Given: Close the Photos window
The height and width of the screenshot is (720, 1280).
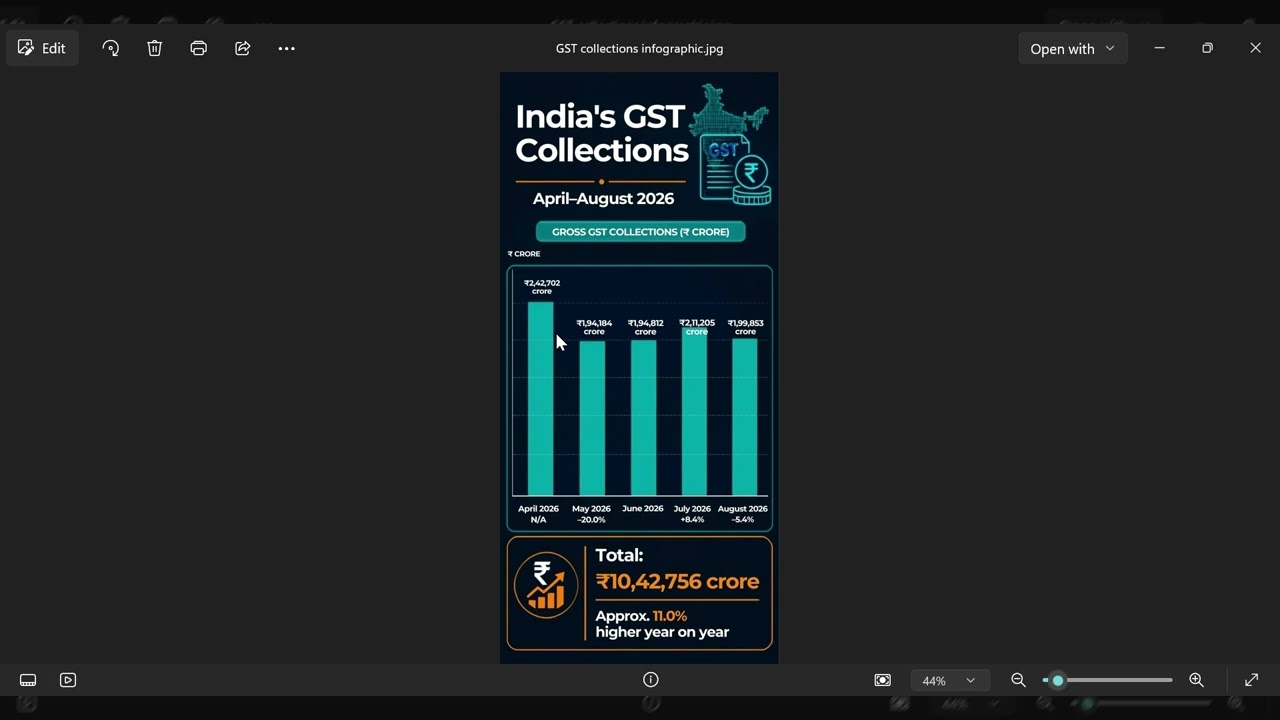Looking at the screenshot, I should pos(1256,48).
